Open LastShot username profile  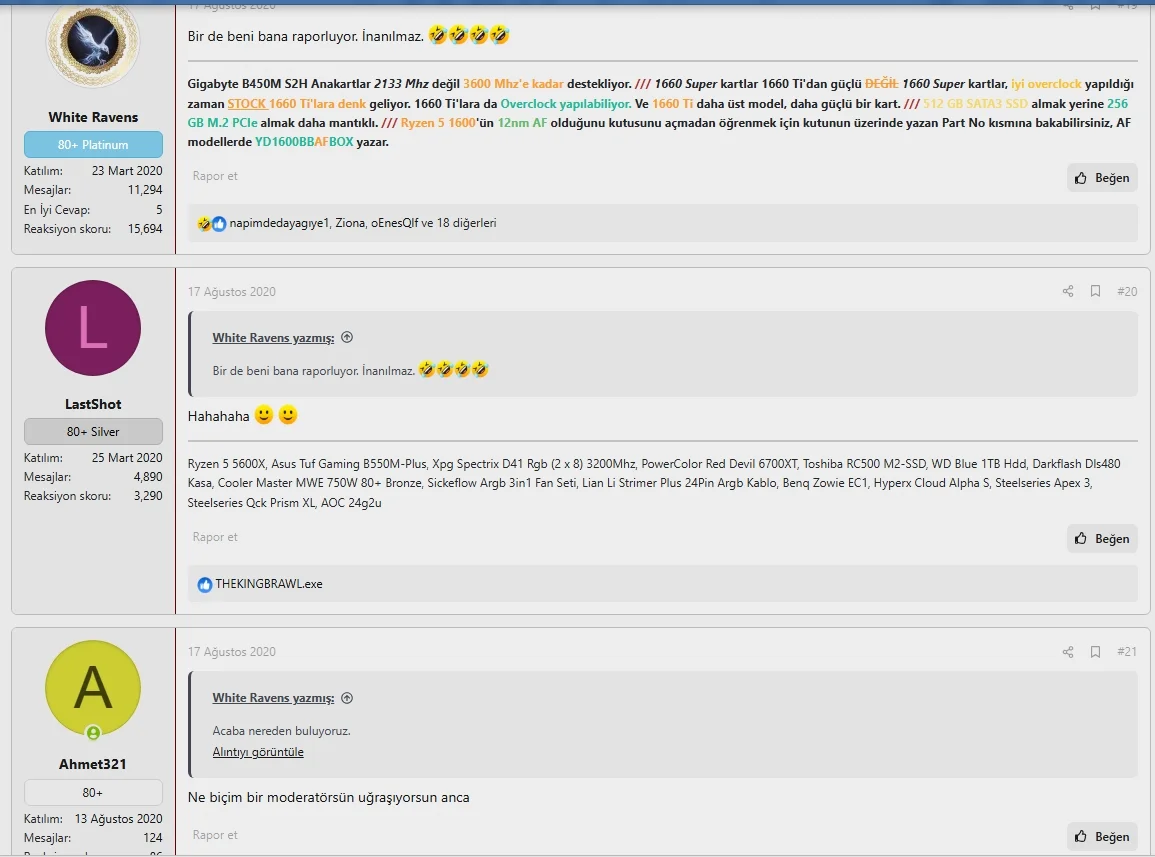(x=93, y=404)
